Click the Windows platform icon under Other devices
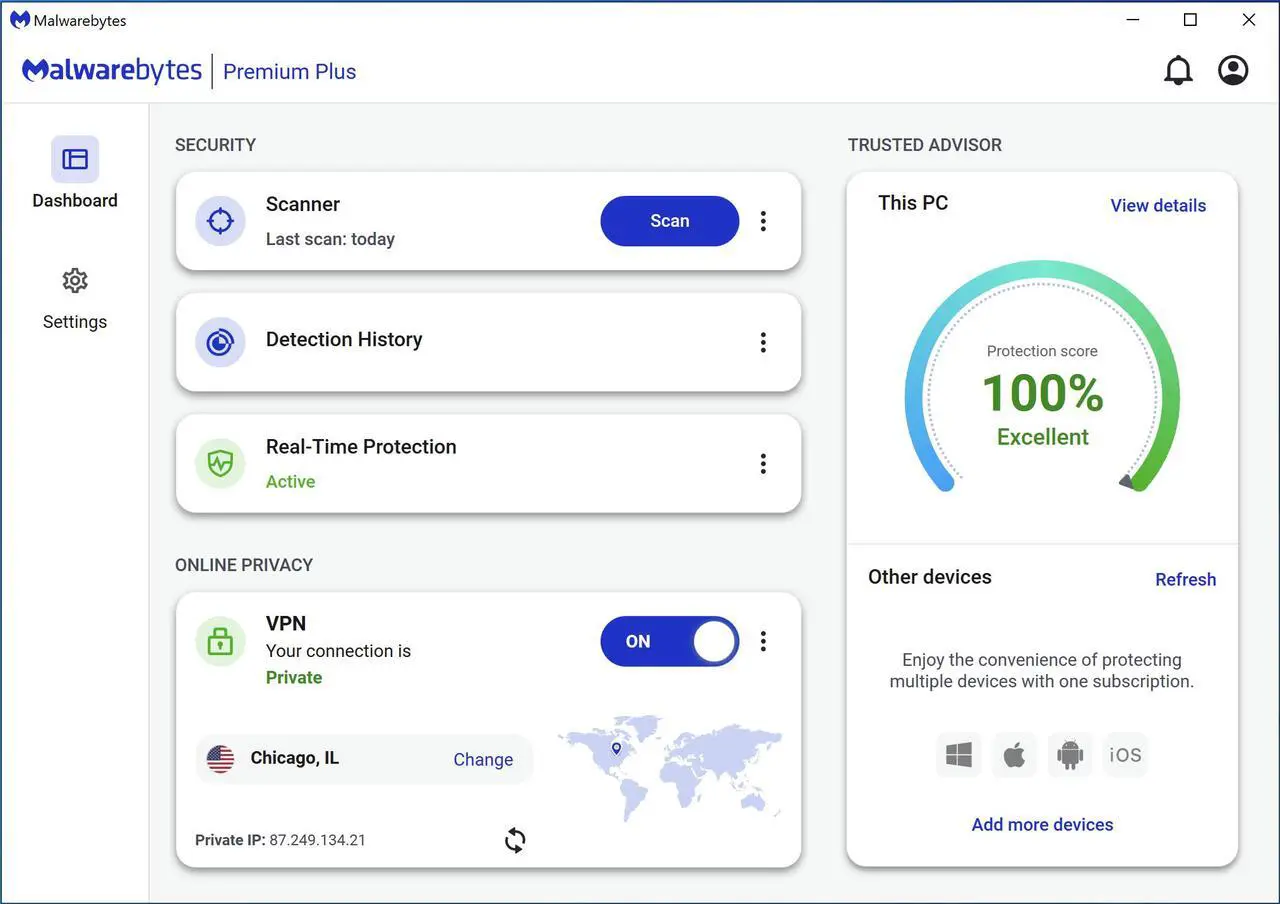The height and width of the screenshot is (904, 1280). (x=958, y=755)
